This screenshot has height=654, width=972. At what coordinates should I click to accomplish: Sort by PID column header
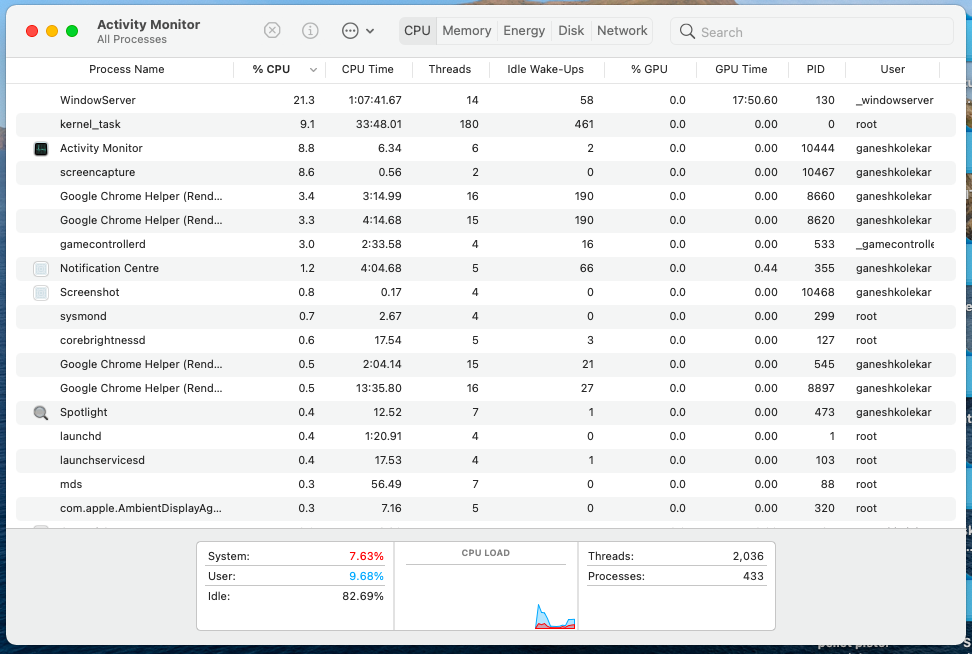(x=816, y=69)
